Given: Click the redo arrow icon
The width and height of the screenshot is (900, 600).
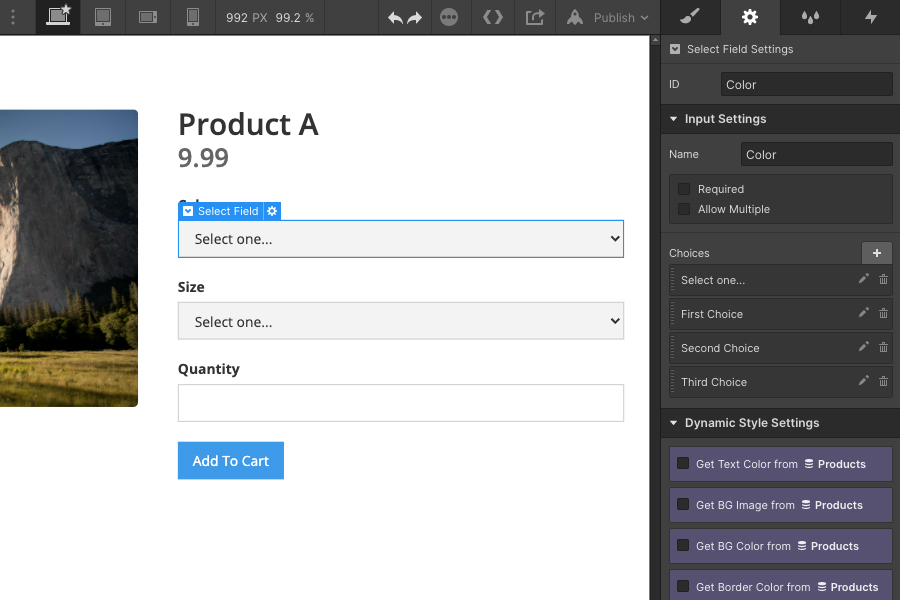Looking at the screenshot, I should [x=414, y=18].
